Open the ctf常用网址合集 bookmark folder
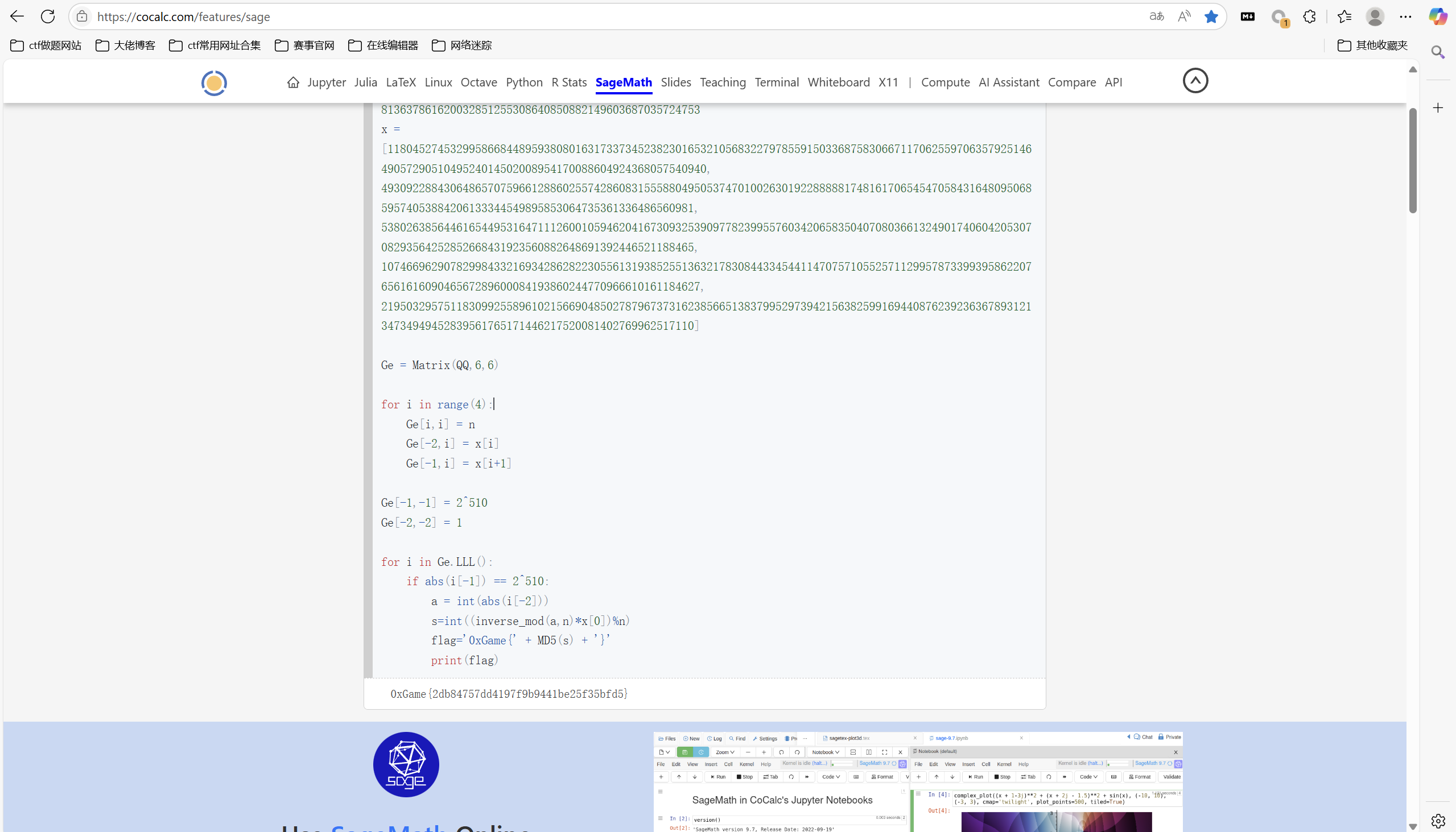This screenshot has width=1456, height=832. click(215, 45)
